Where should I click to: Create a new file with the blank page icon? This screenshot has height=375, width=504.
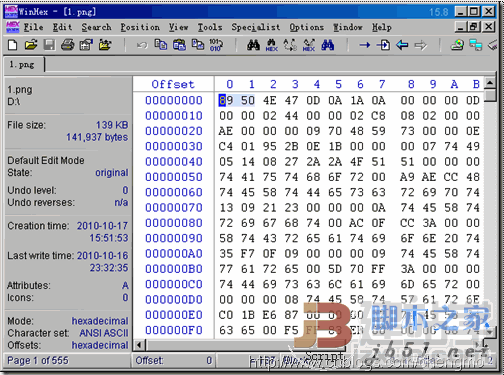[x=13, y=44]
